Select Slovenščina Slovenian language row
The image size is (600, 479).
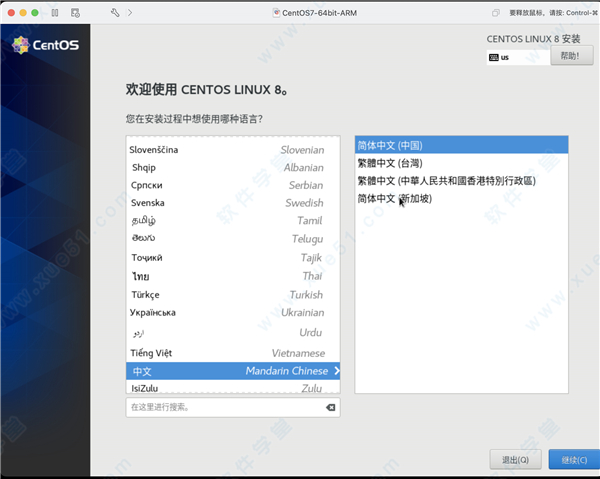click(x=233, y=150)
